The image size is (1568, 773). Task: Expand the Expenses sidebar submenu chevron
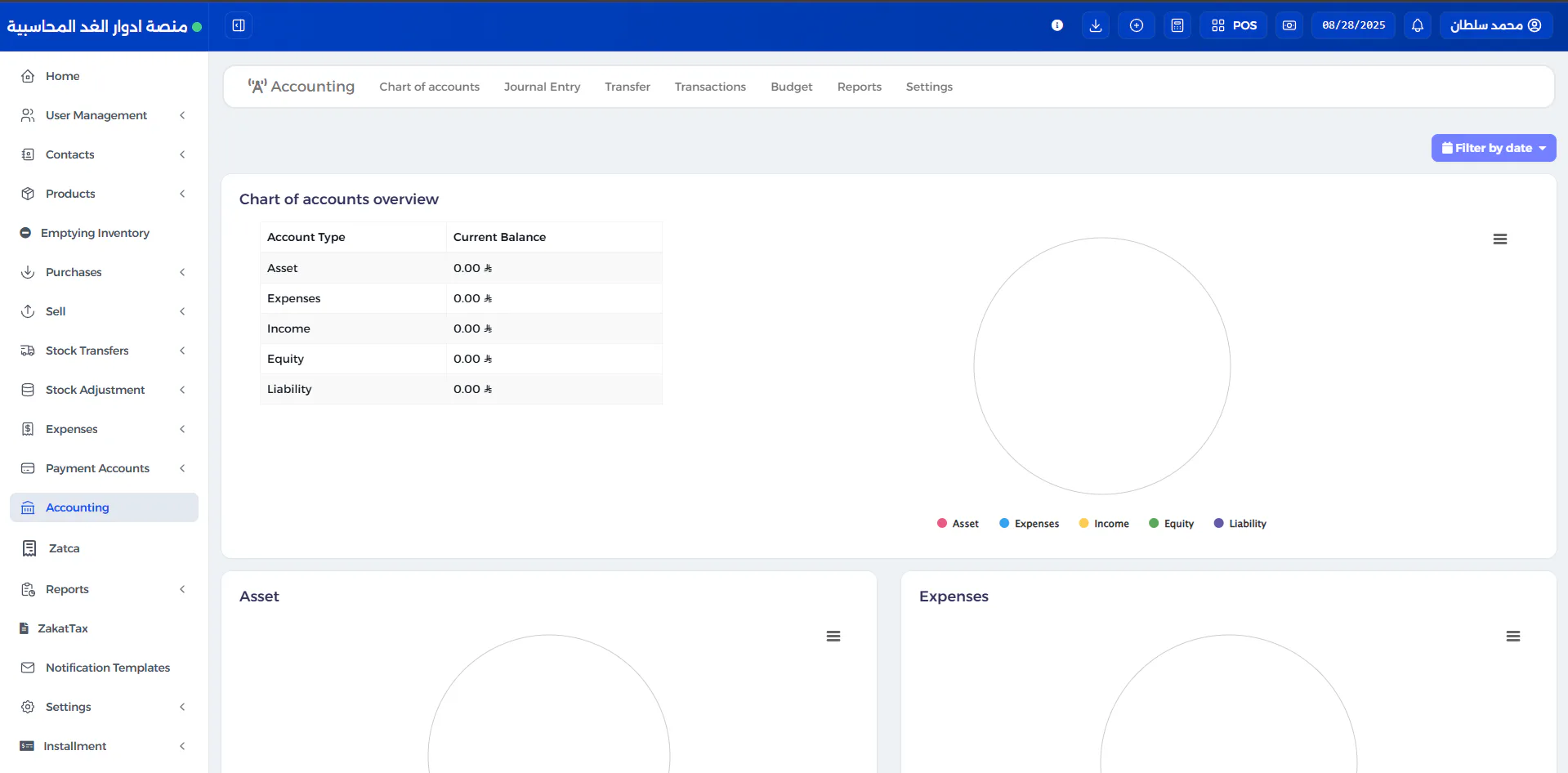coord(182,429)
